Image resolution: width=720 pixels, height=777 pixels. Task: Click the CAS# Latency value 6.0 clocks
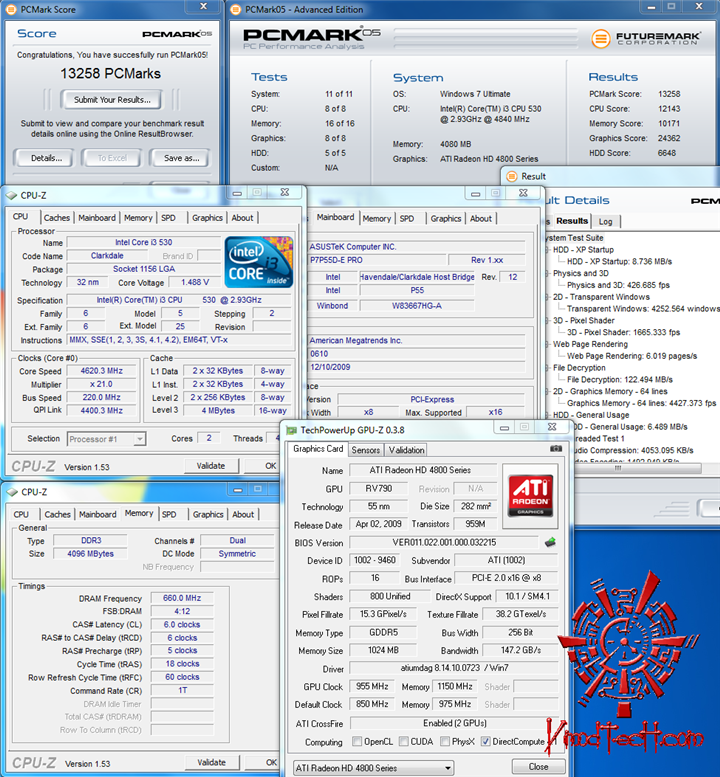pyautogui.click(x=182, y=625)
